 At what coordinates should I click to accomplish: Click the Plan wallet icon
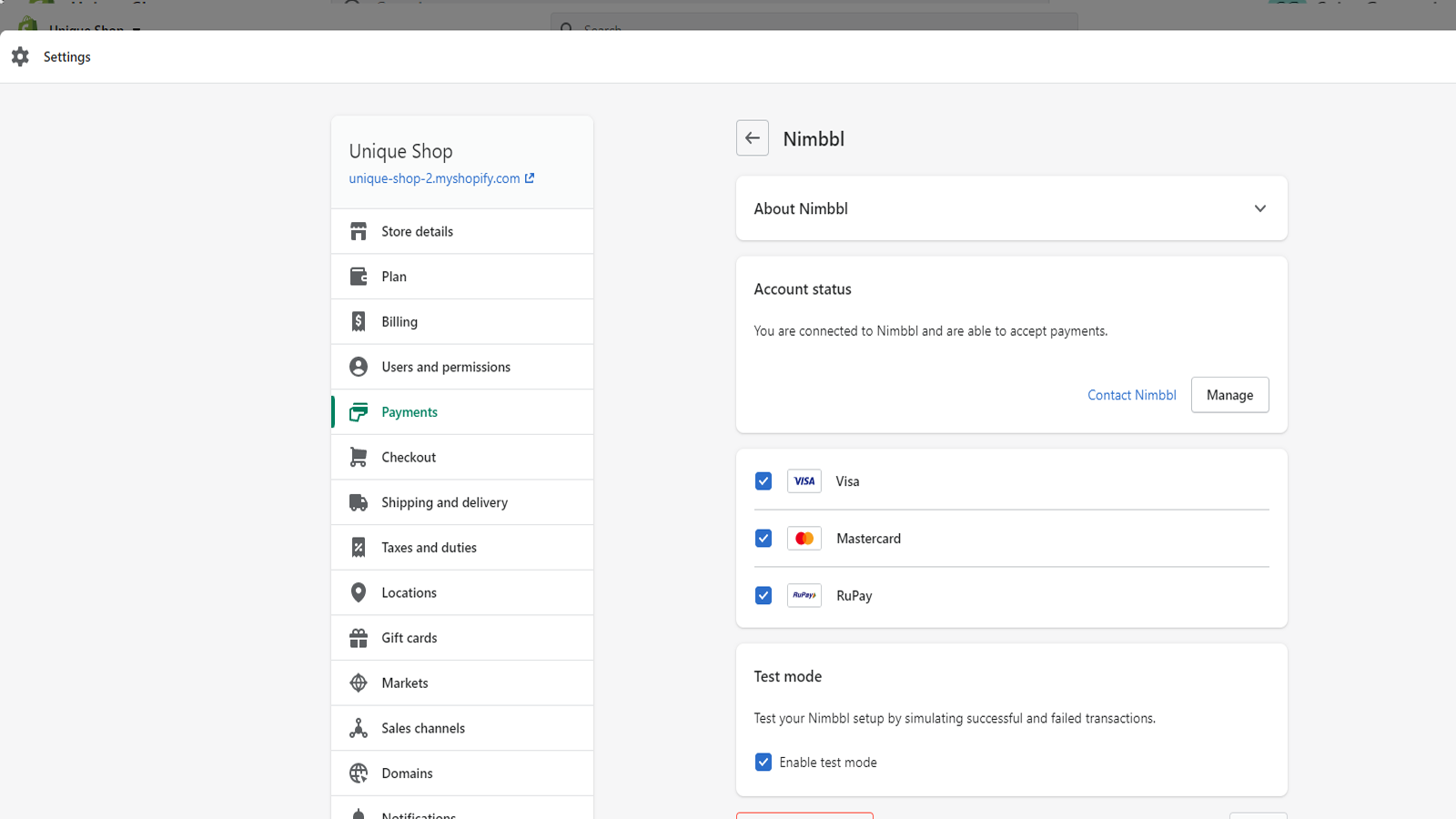tap(359, 277)
